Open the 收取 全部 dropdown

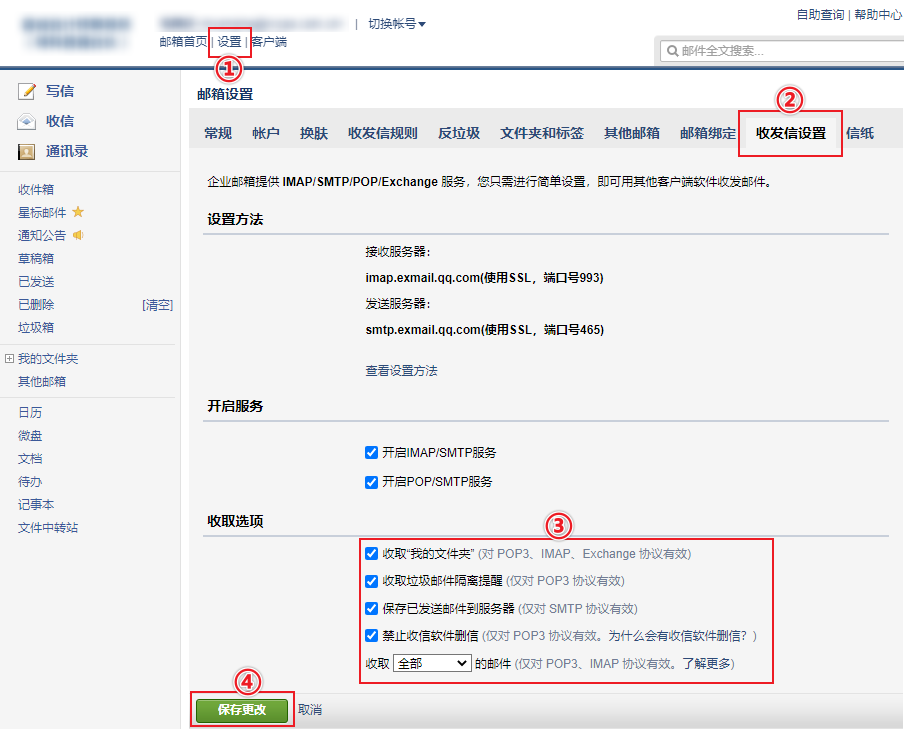[x=432, y=663]
